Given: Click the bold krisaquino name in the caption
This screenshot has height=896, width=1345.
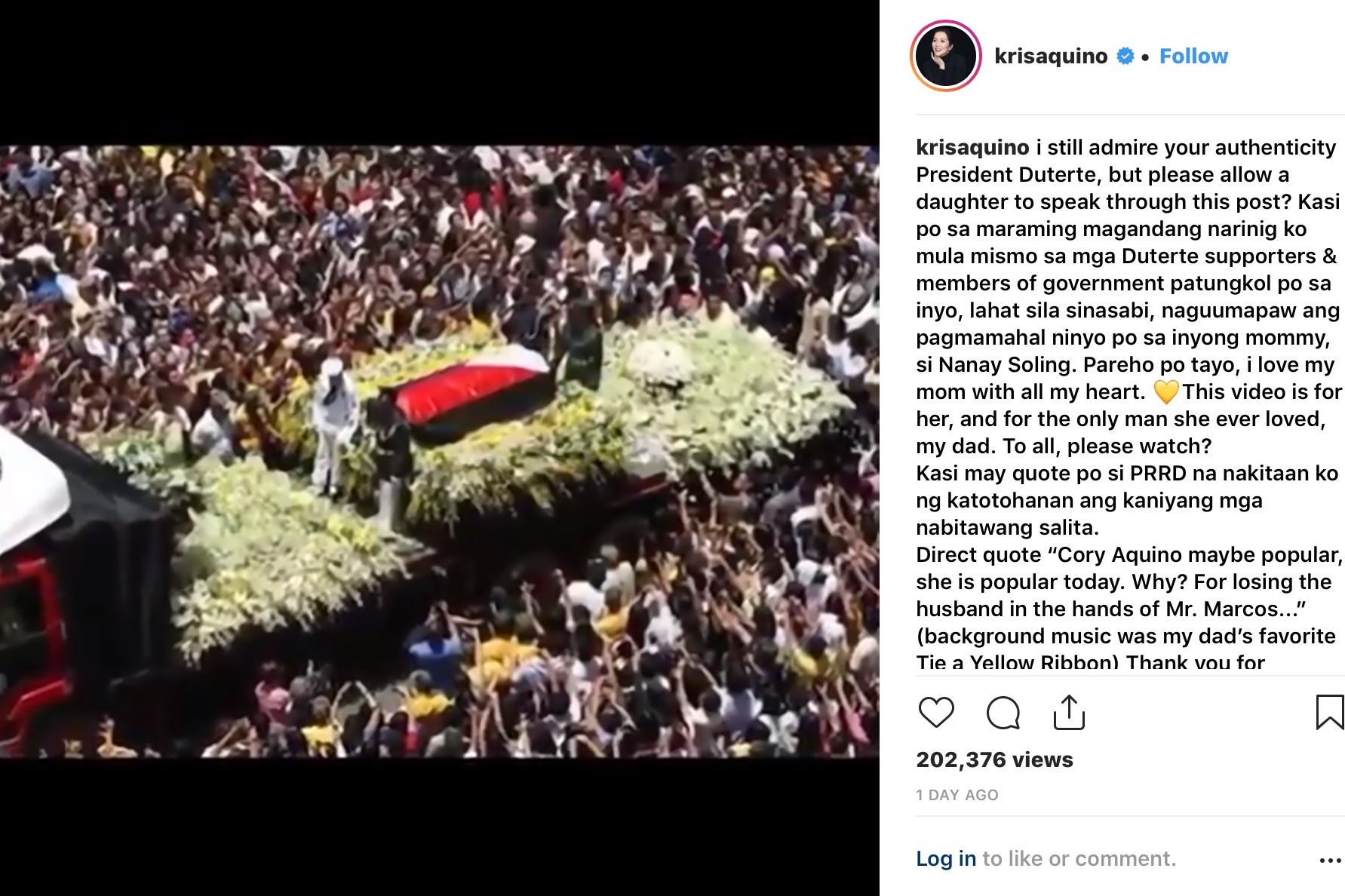Looking at the screenshot, I should click(x=972, y=147).
